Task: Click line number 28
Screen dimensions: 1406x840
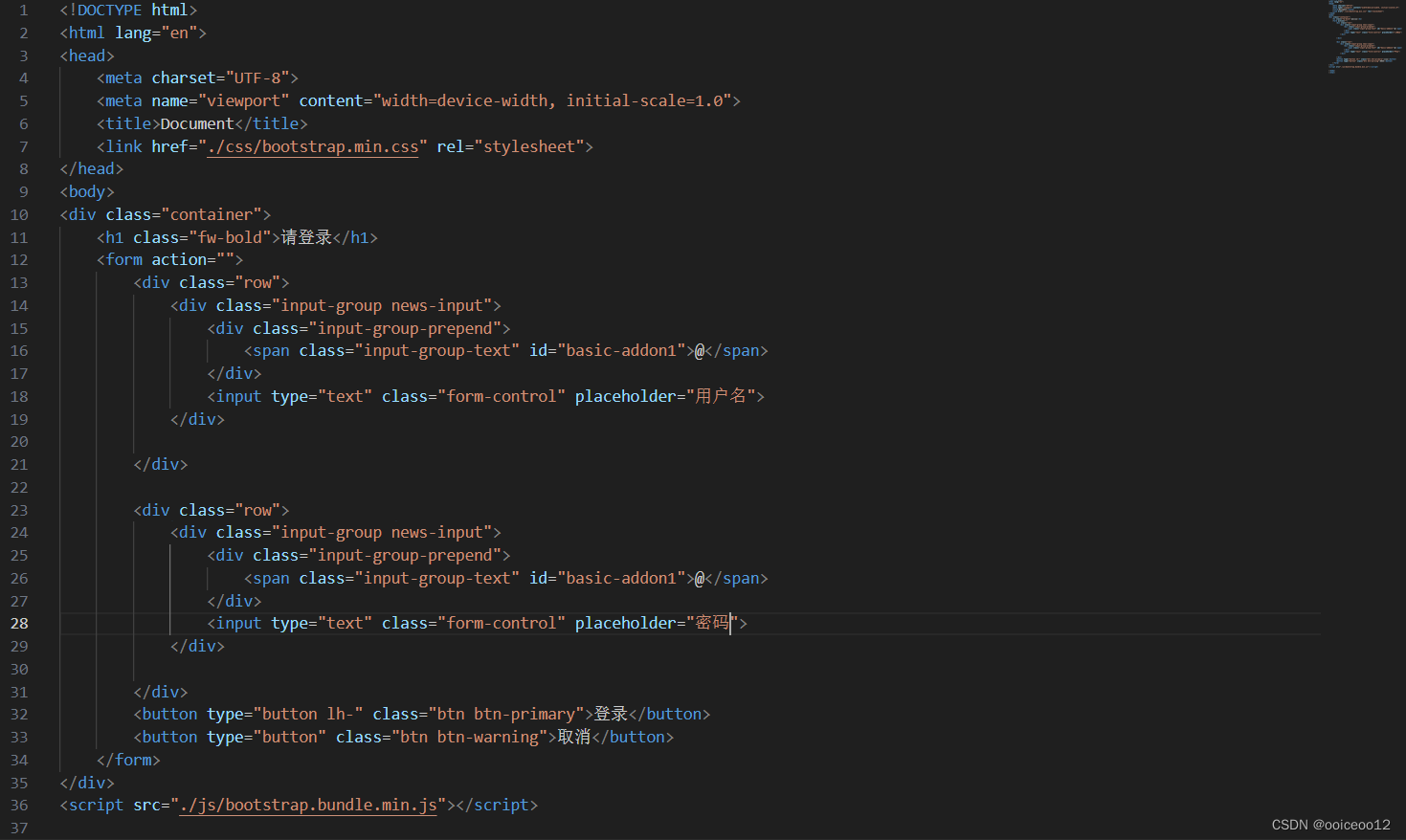Action: [x=19, y=623]
